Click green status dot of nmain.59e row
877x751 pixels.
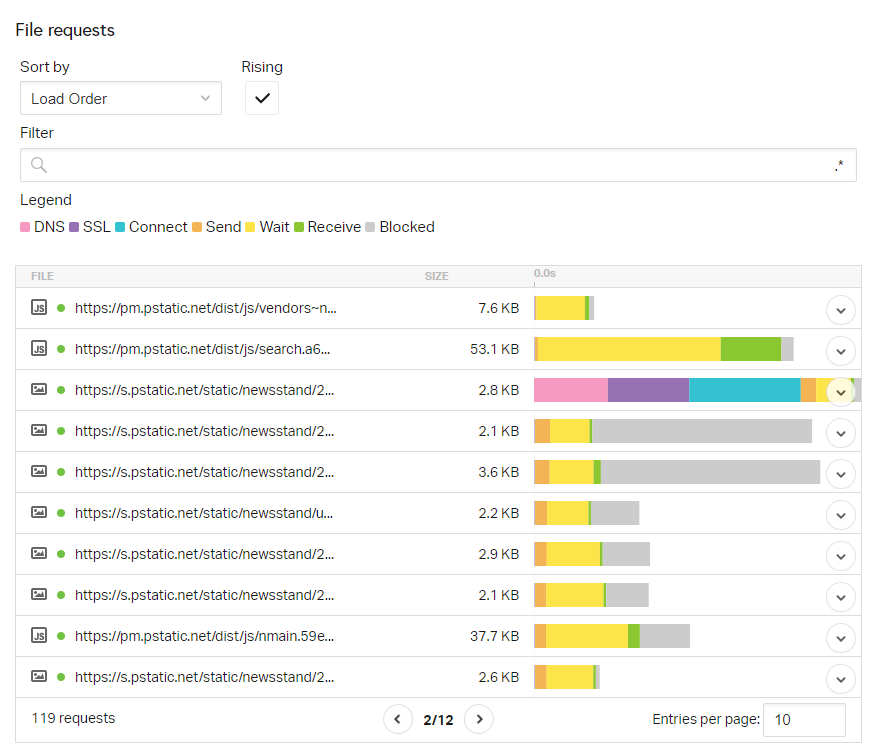(x=61, y=636)
